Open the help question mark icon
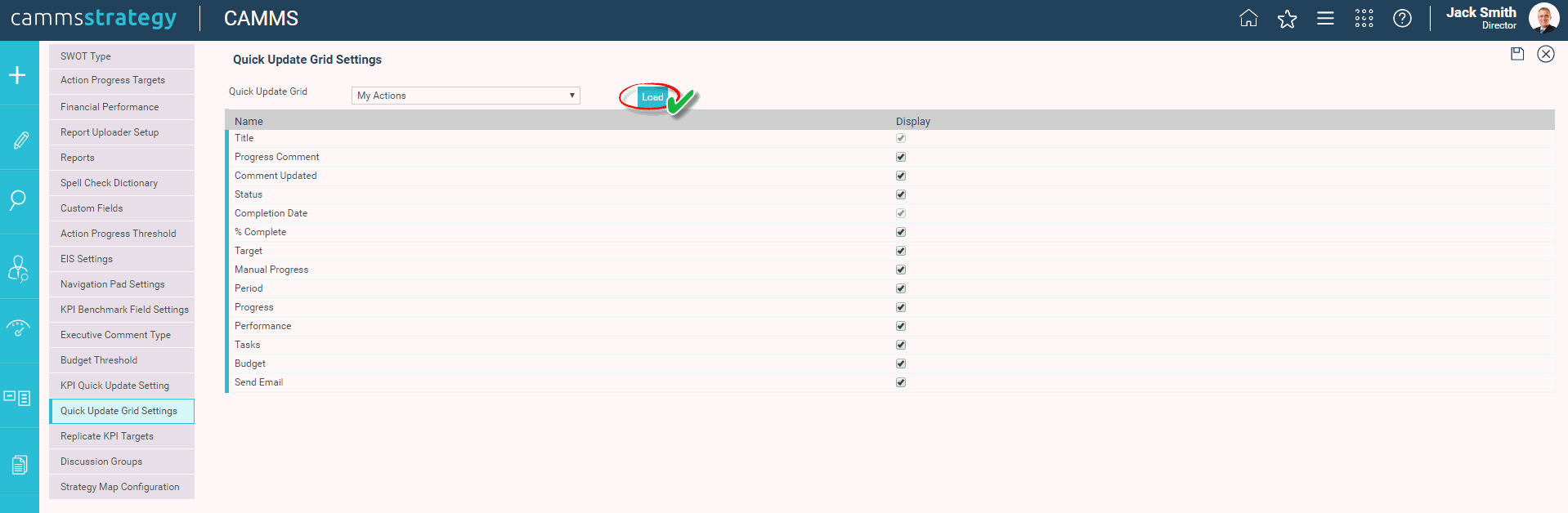 pyautogui.click(x=1402, y=18)
